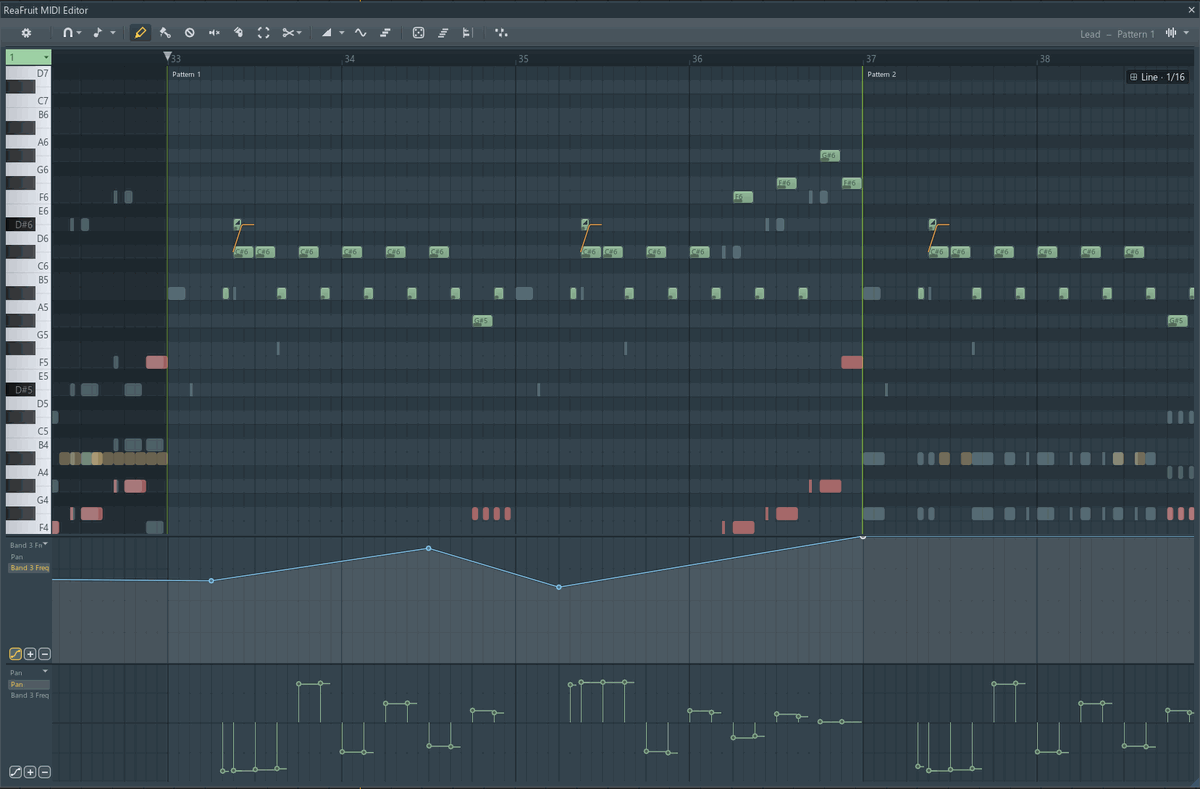Click bar 36 on the ruler
Screen dimensions: 1200x789
[x=697, y=59]
